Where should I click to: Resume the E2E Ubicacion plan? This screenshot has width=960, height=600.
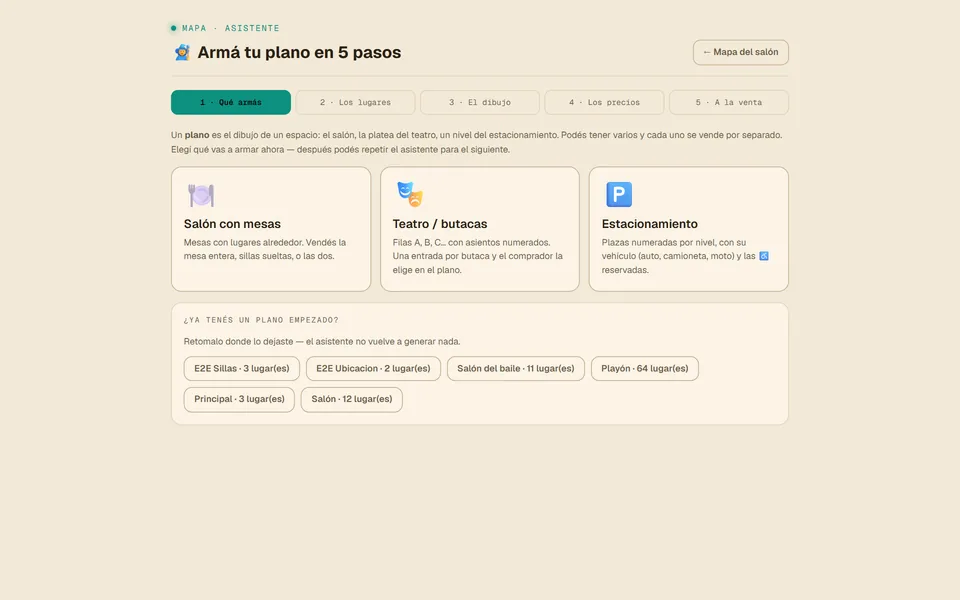[x=373, y=369]
